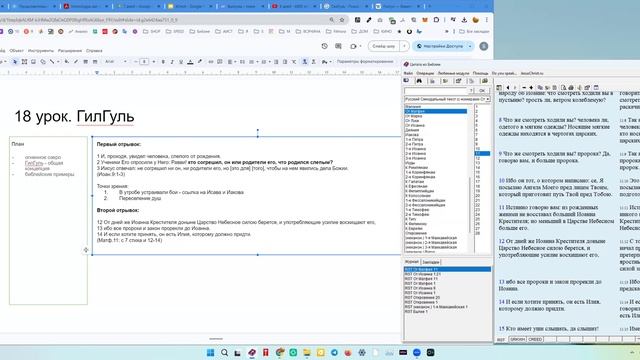Open the text color picker
The image size is (640, 360).
tap(190, 62)
